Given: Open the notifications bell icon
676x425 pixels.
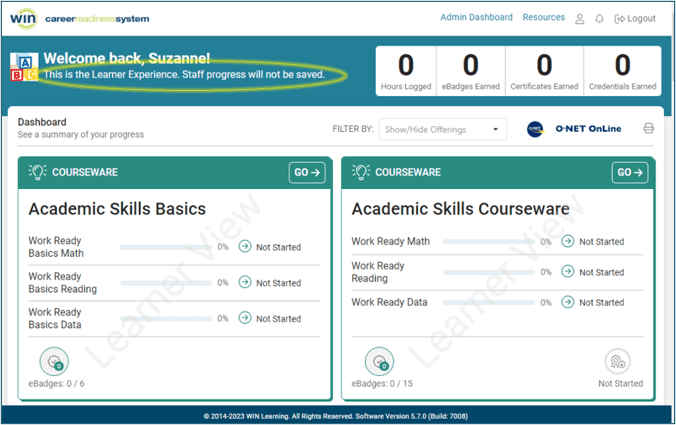Looking at the screenshot, I should pos(599,19).
